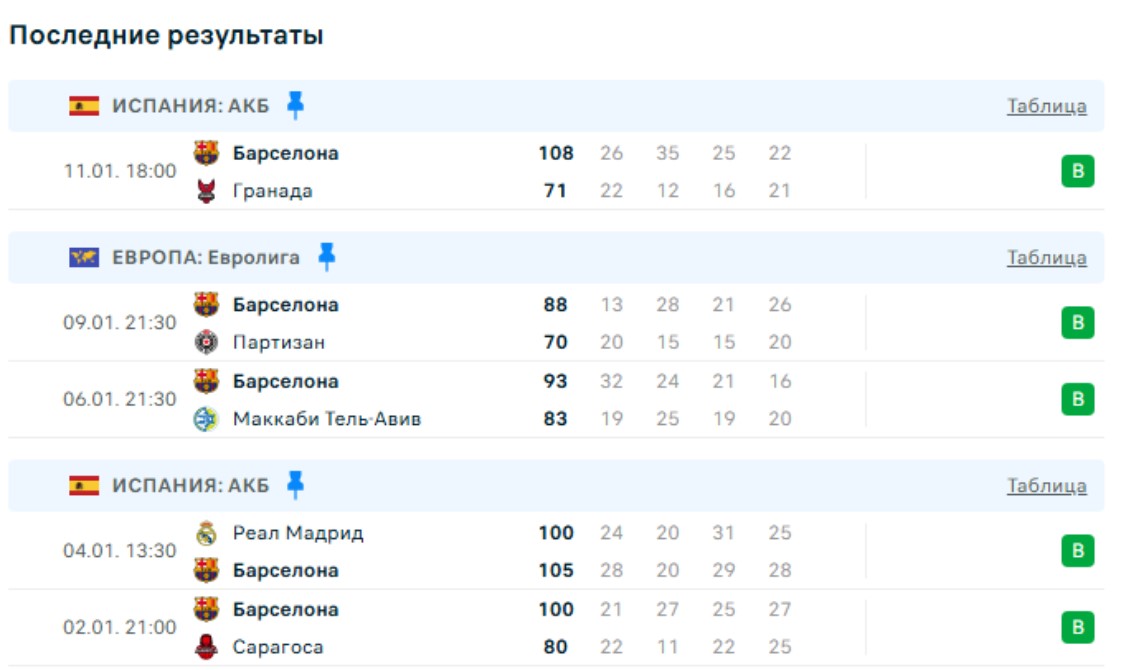Click Гранада team logo icon
1121x670 pixels.
tap(206, 191)
